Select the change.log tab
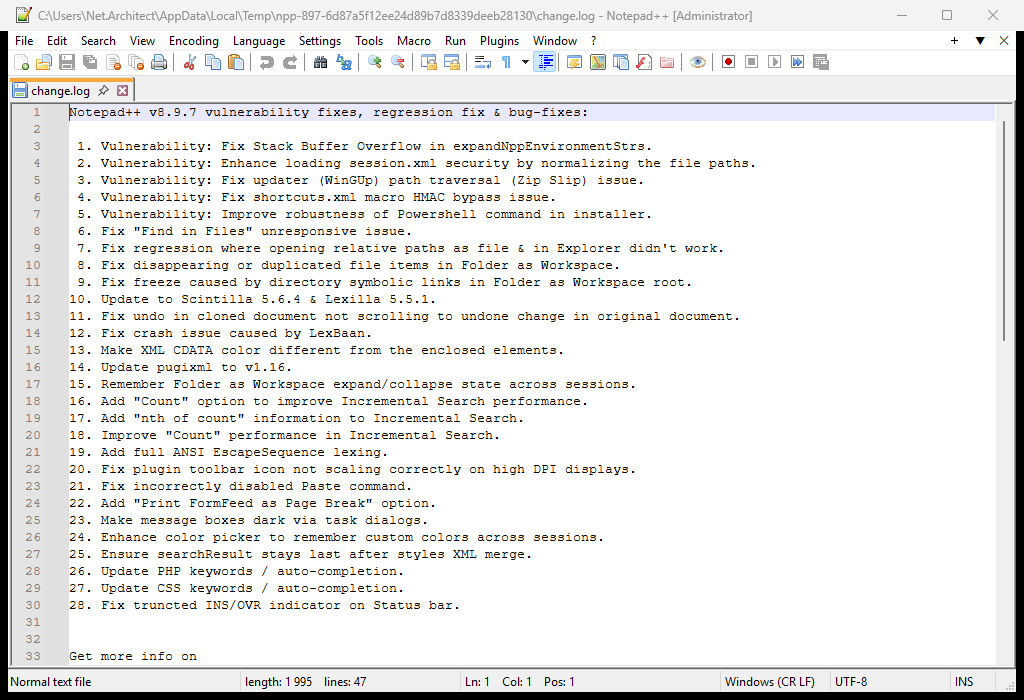The height and width of the screenshot is (700, 1024). click(x=60, y=90)
